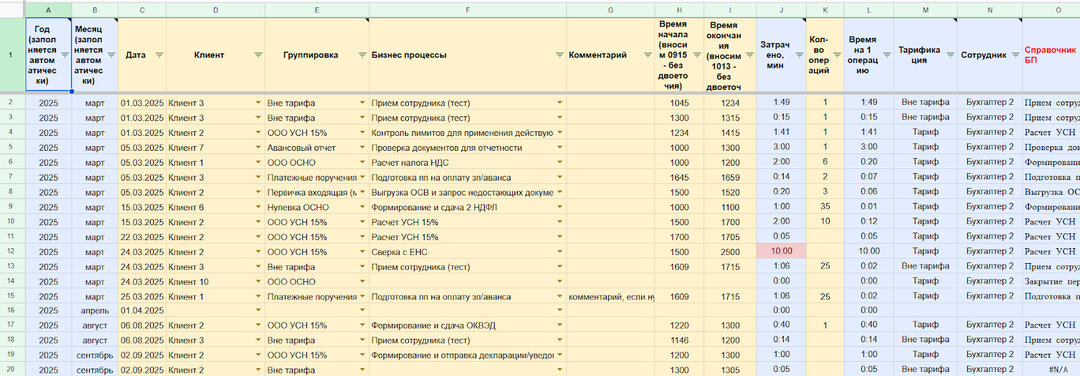The width and height of the screenshot is (1080, 376).
Task: Open Нулевка ОСНО dropdown arrow
Action: click(x=362, y=206)
